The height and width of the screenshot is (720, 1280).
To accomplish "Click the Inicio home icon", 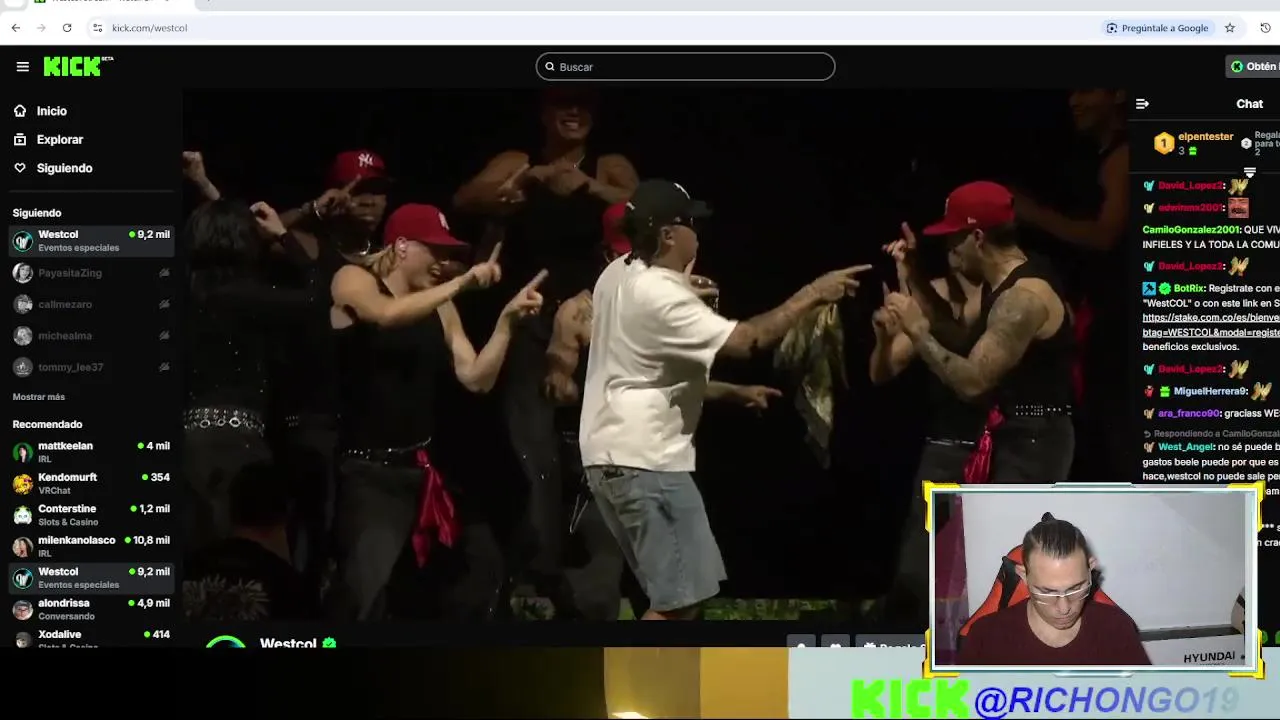I will [20, 111].
